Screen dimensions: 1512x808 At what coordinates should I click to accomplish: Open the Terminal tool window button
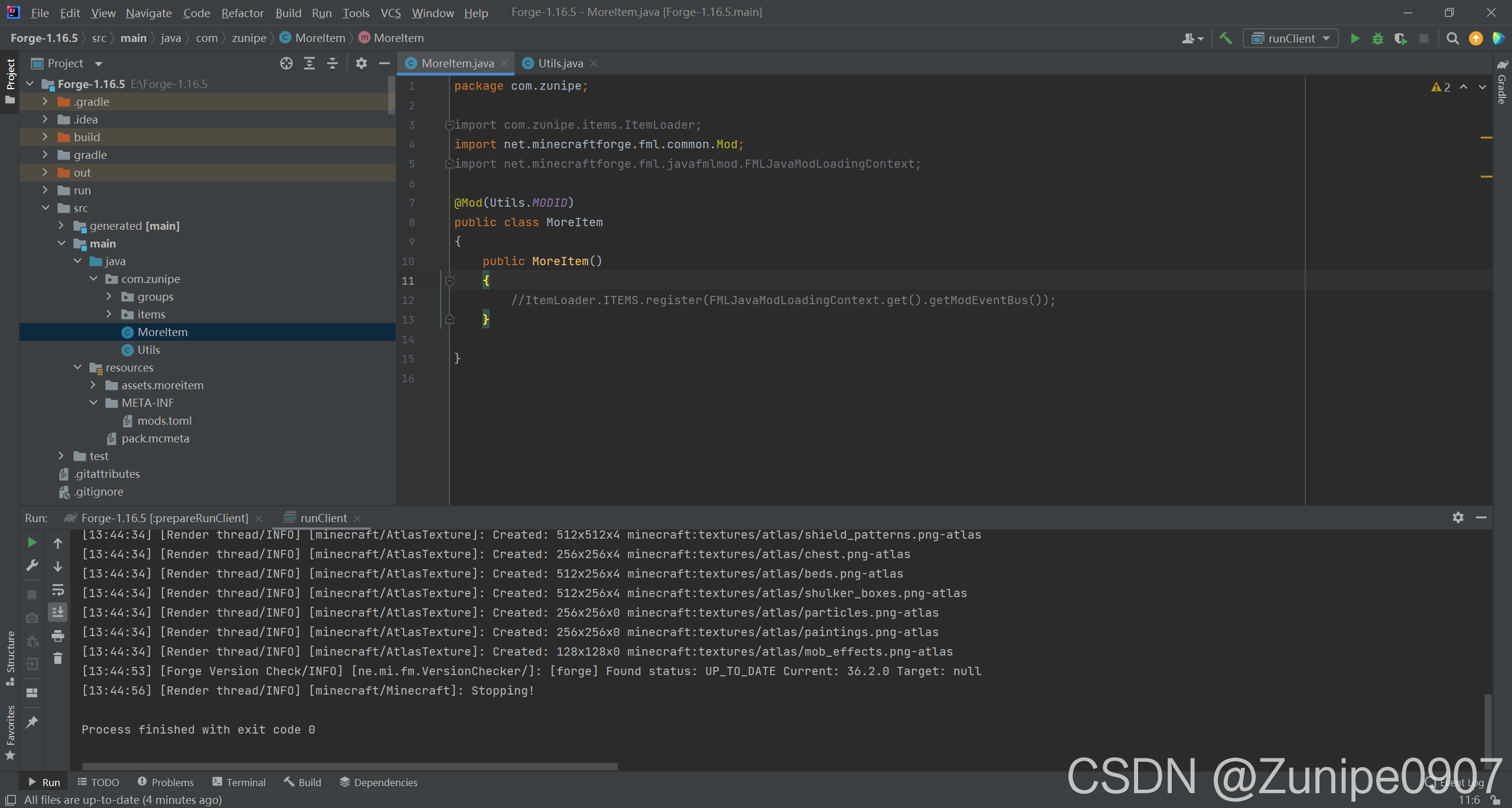click(x=239, y=782)
